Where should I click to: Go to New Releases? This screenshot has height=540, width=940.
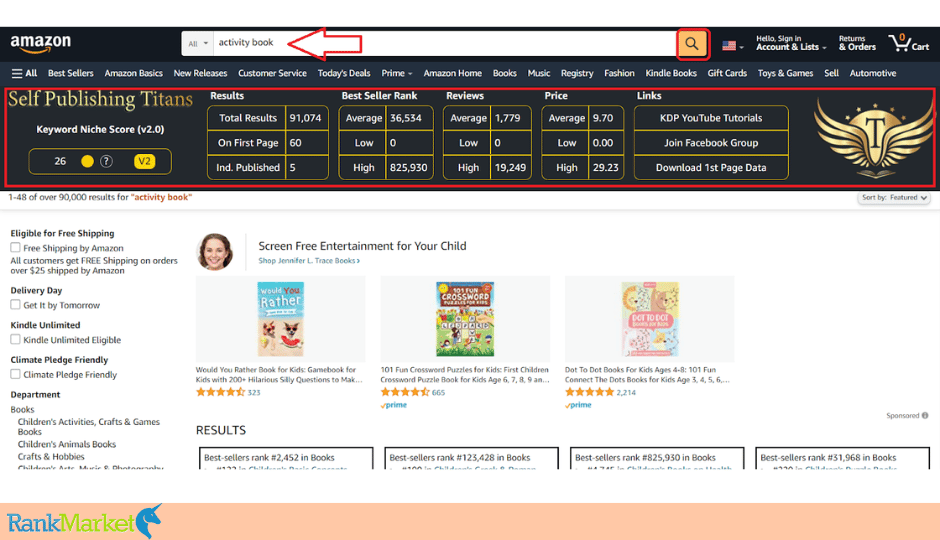click(200, 73)
